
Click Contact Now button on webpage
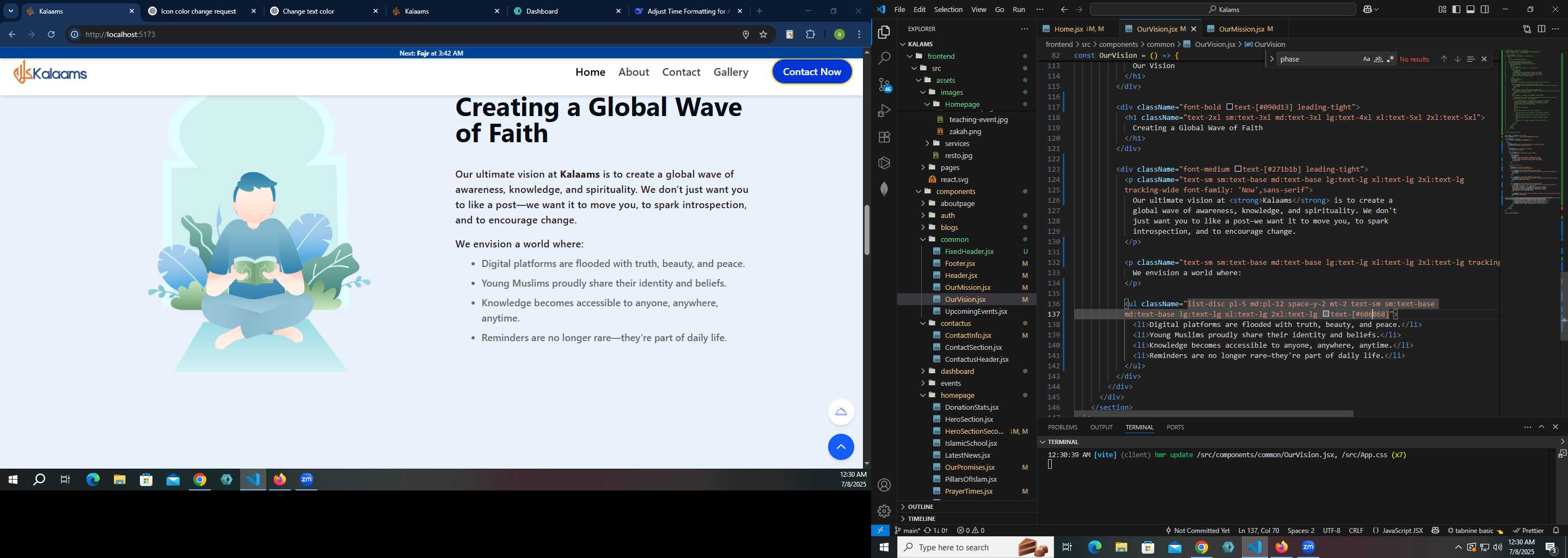[812, 72]
